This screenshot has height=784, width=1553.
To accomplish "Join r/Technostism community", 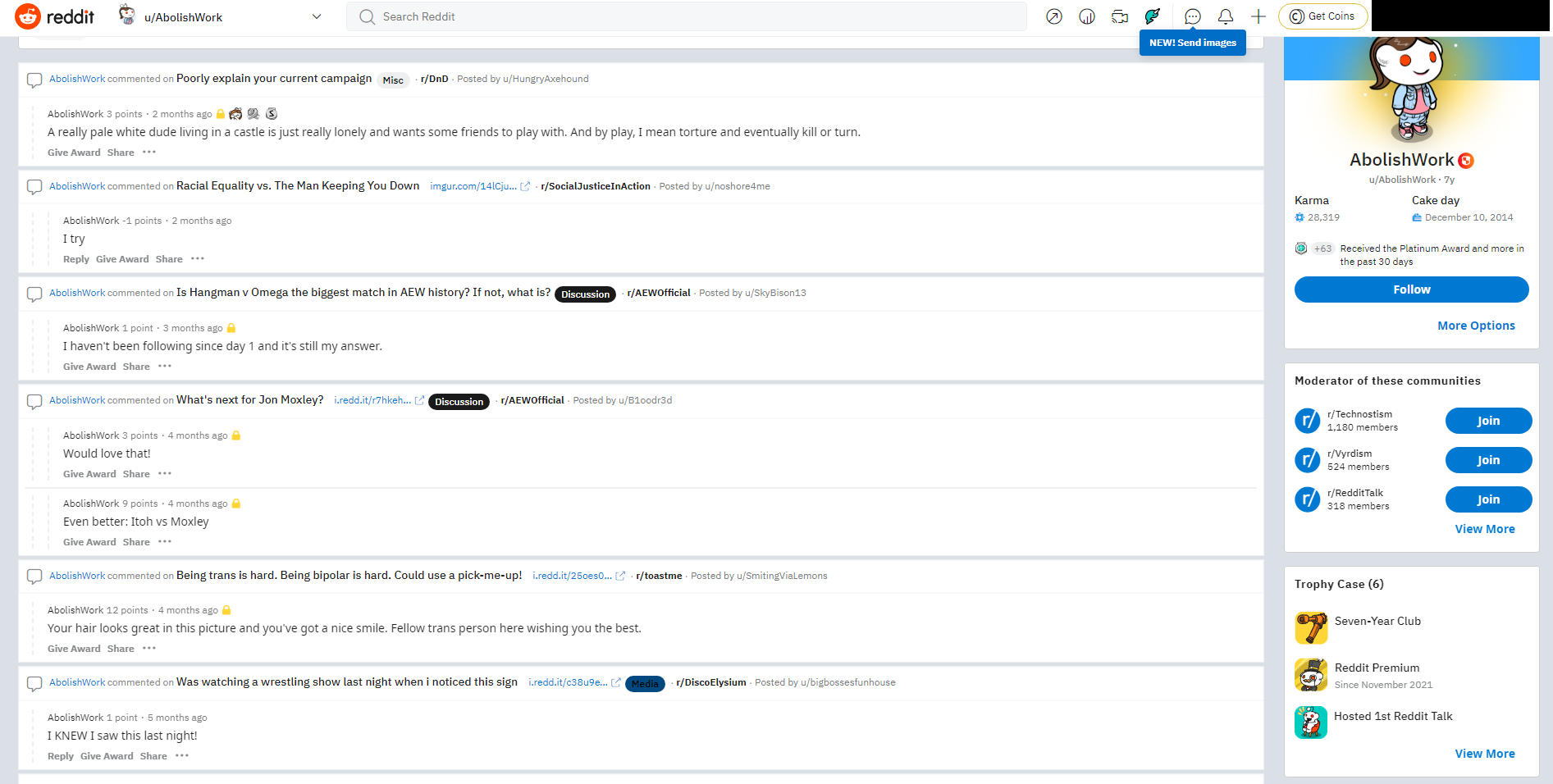I will 1488,421.
